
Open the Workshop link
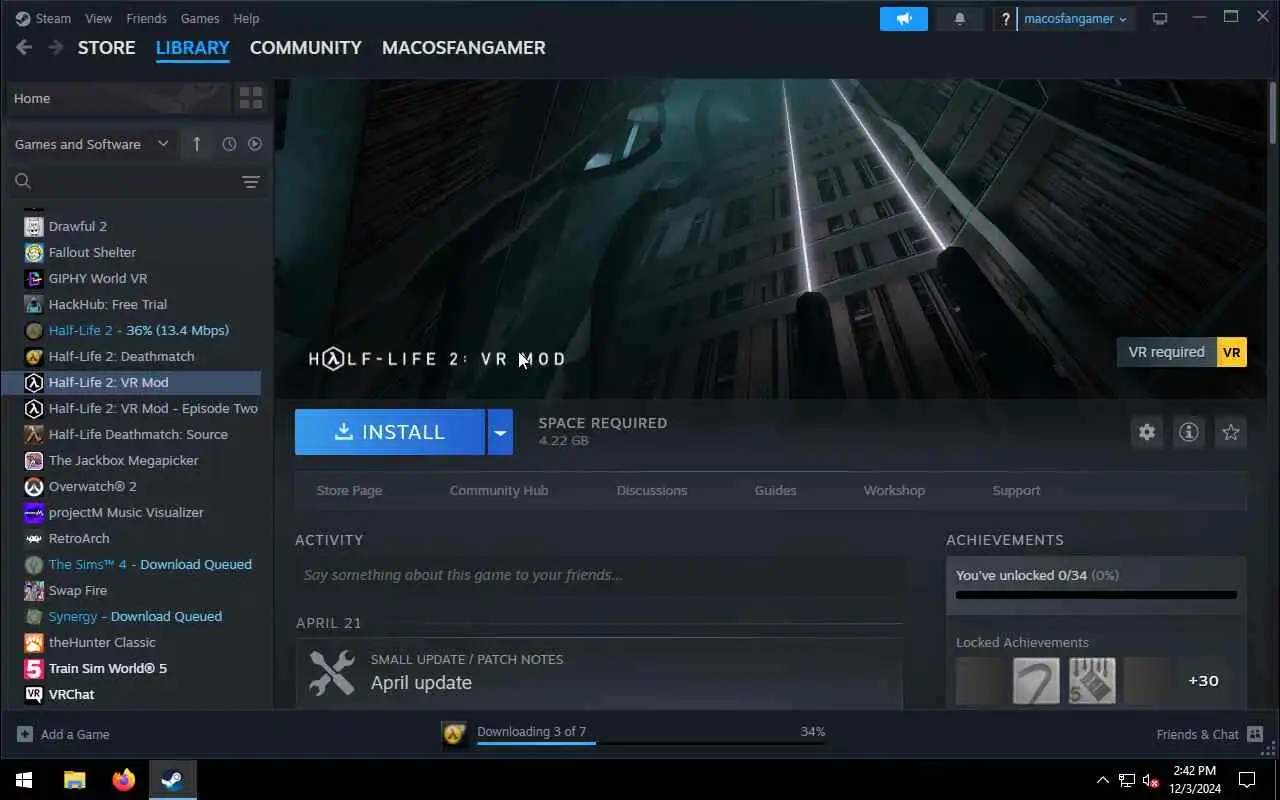[x=894, y=490]
